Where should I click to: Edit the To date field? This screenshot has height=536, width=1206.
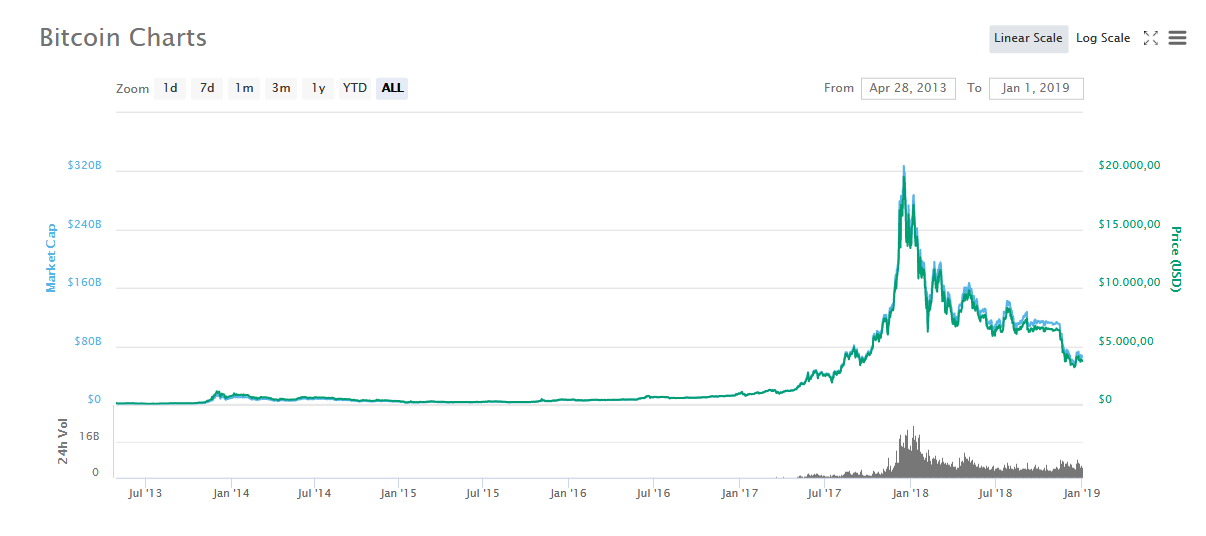1036,88
